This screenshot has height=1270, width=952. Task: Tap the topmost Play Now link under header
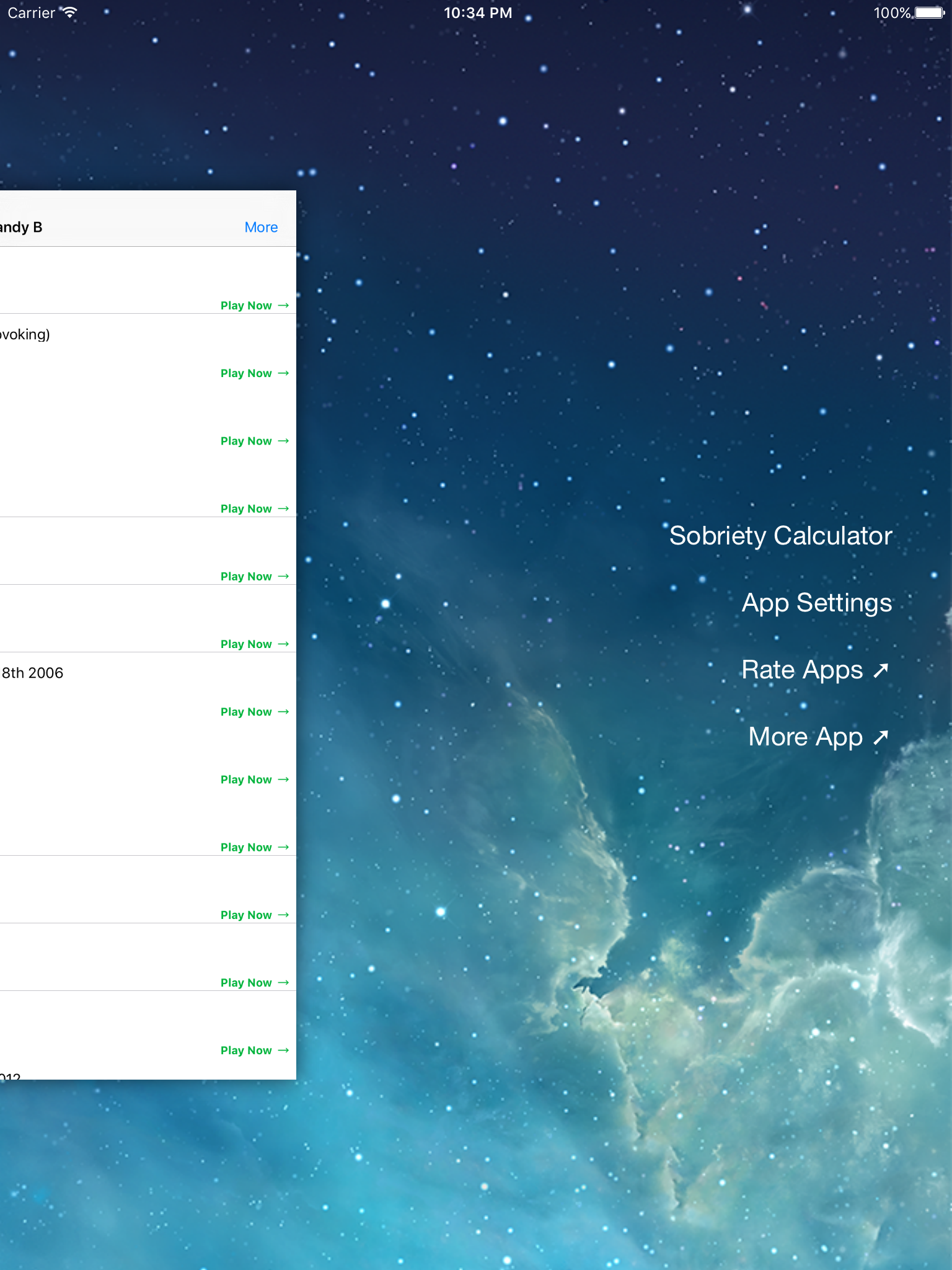click(255, 305)
